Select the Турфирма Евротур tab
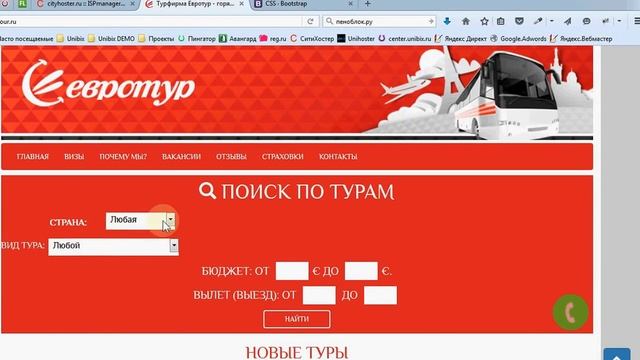Screen dimensions: 640x360 194,4
